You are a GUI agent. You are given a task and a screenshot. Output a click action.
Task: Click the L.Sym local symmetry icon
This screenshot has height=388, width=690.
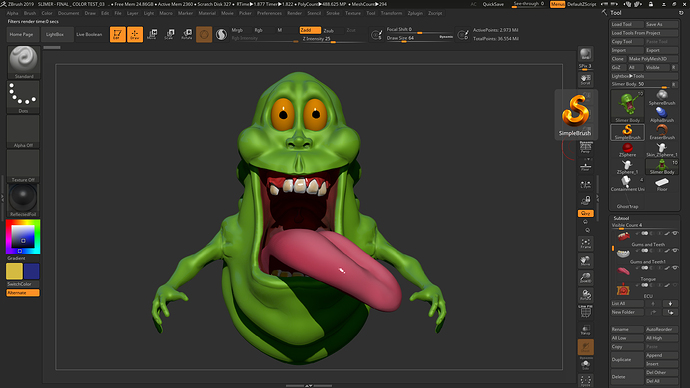585,185
